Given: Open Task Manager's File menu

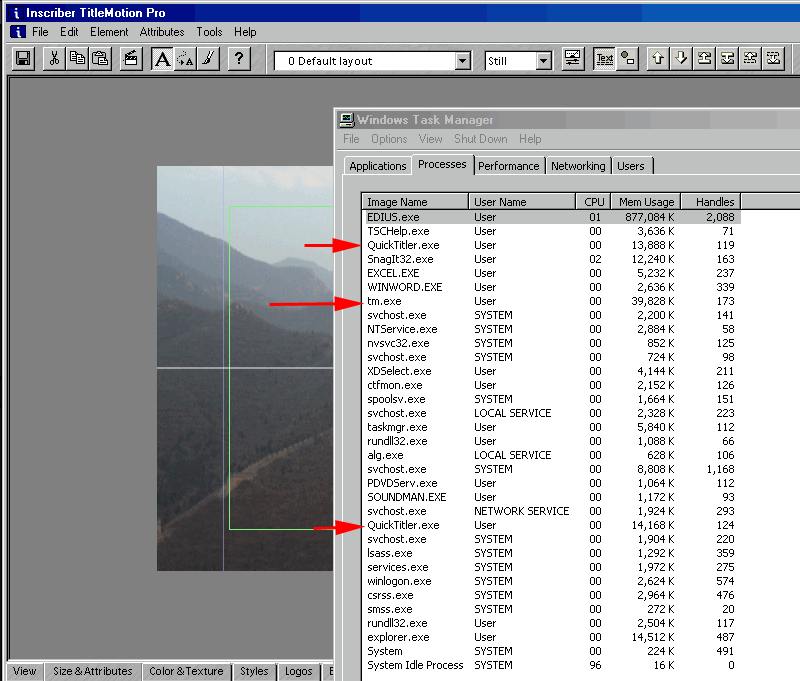Looking at the screenshot, I should tap(351, 139).
